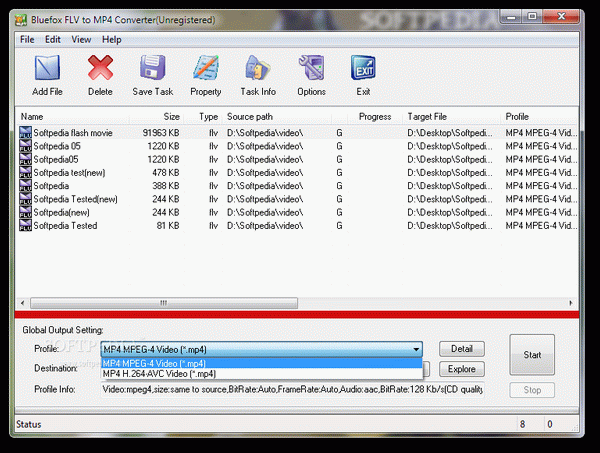
Task: Click FLV icon beside Softpedia Tested 81 KB
Action: (25, 225)
